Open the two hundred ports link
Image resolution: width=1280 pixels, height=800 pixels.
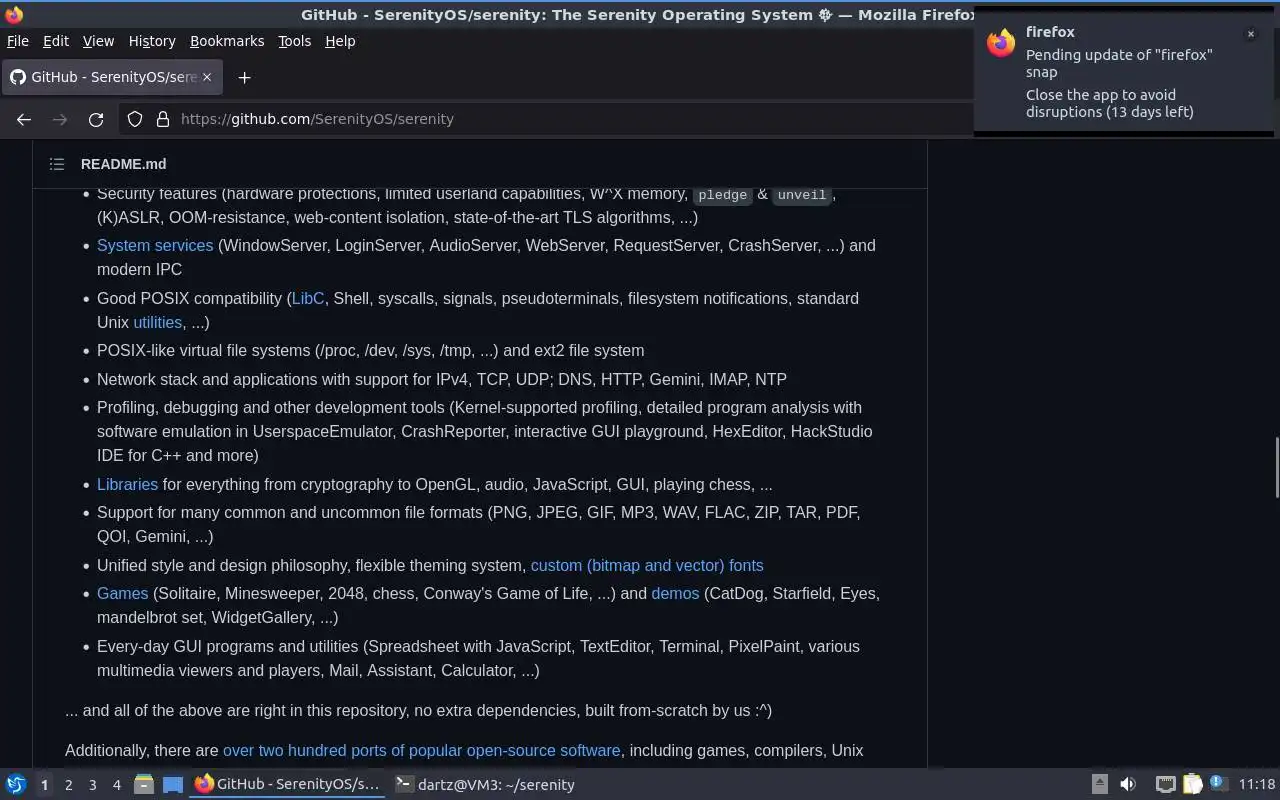click(x=421, y=750)
